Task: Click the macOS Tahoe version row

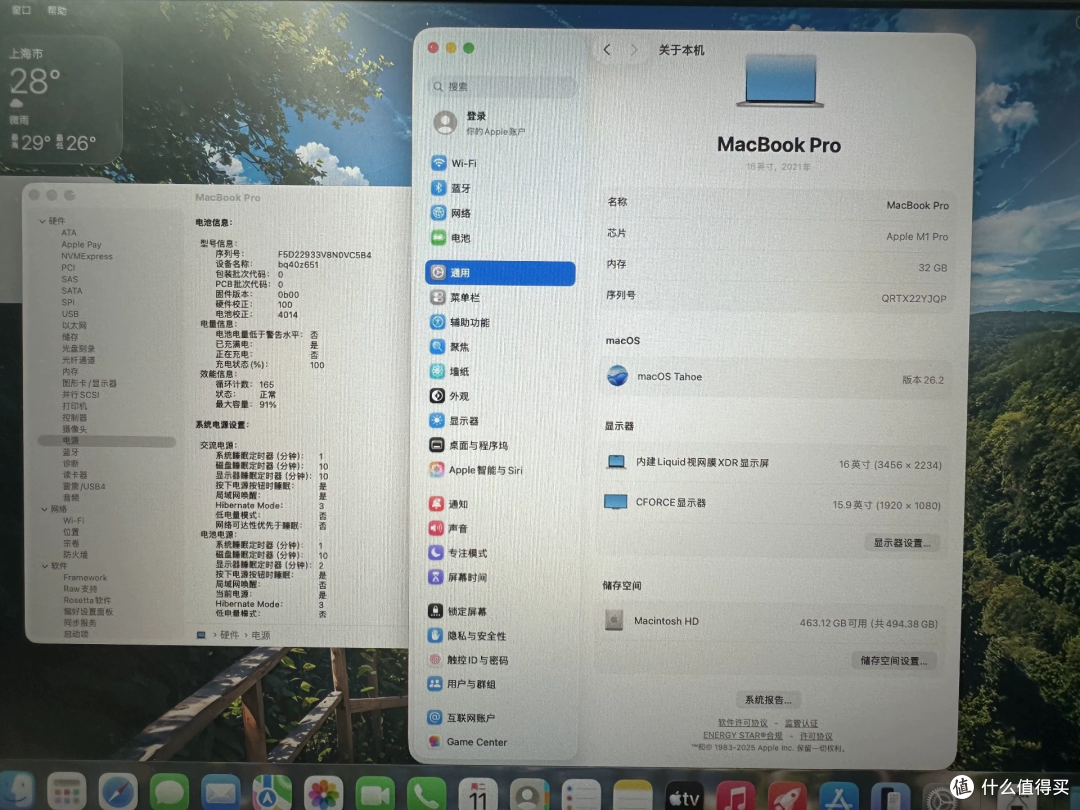Action: [774, 377]
